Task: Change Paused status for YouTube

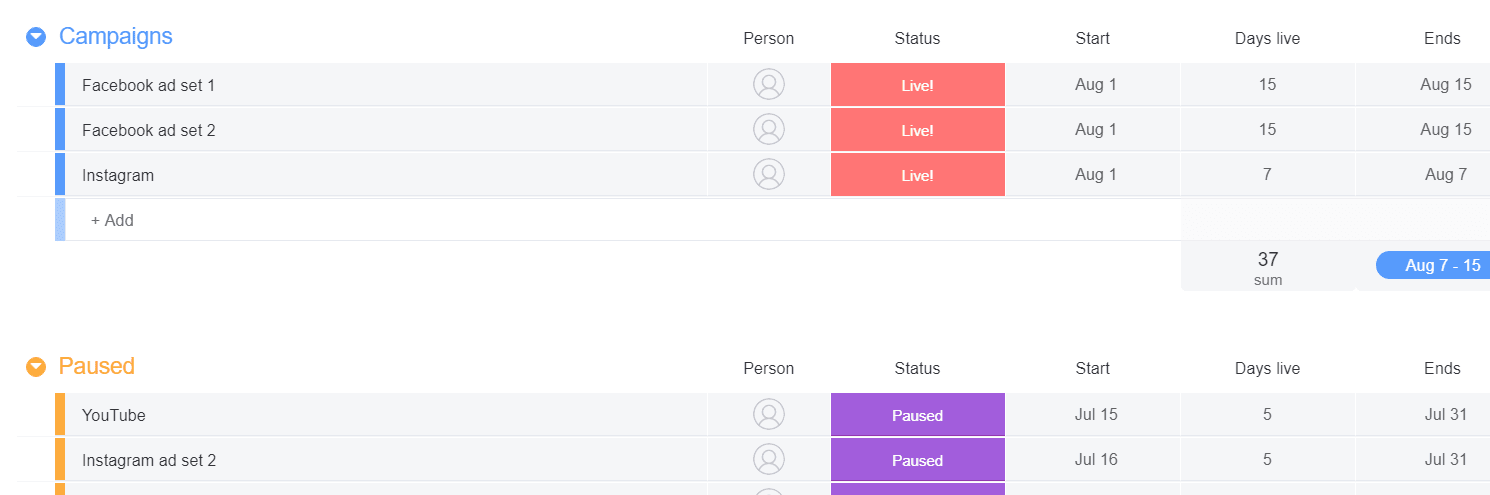Action: point(918,415)
